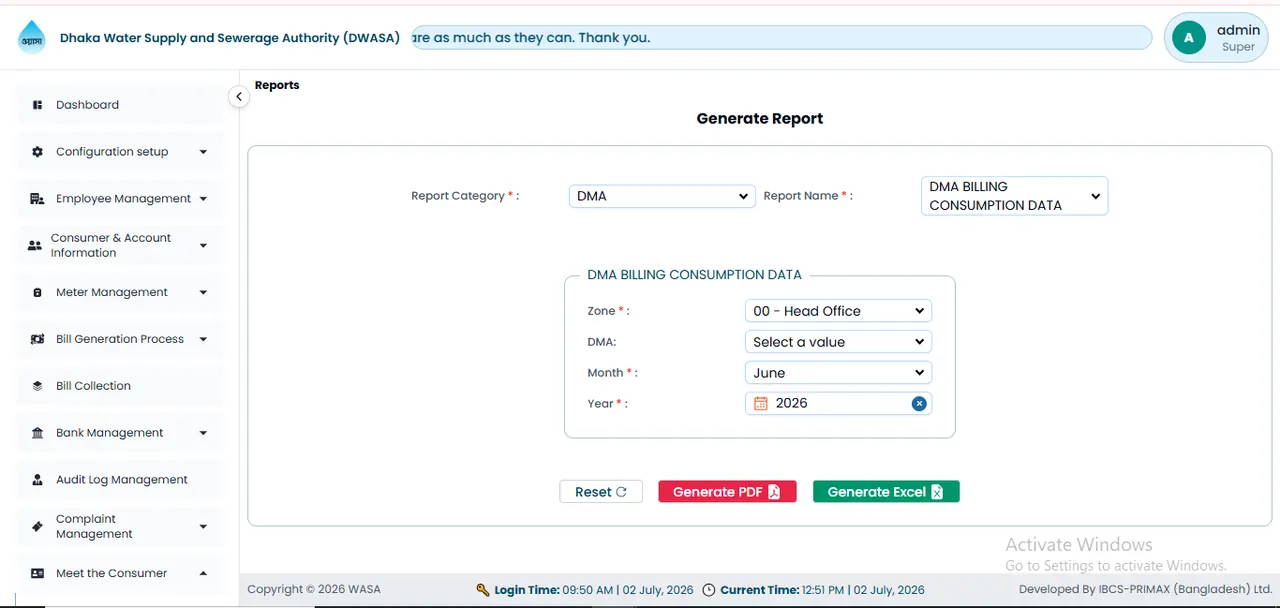Click the Complaint Management icon

click(x=37, y=526)
